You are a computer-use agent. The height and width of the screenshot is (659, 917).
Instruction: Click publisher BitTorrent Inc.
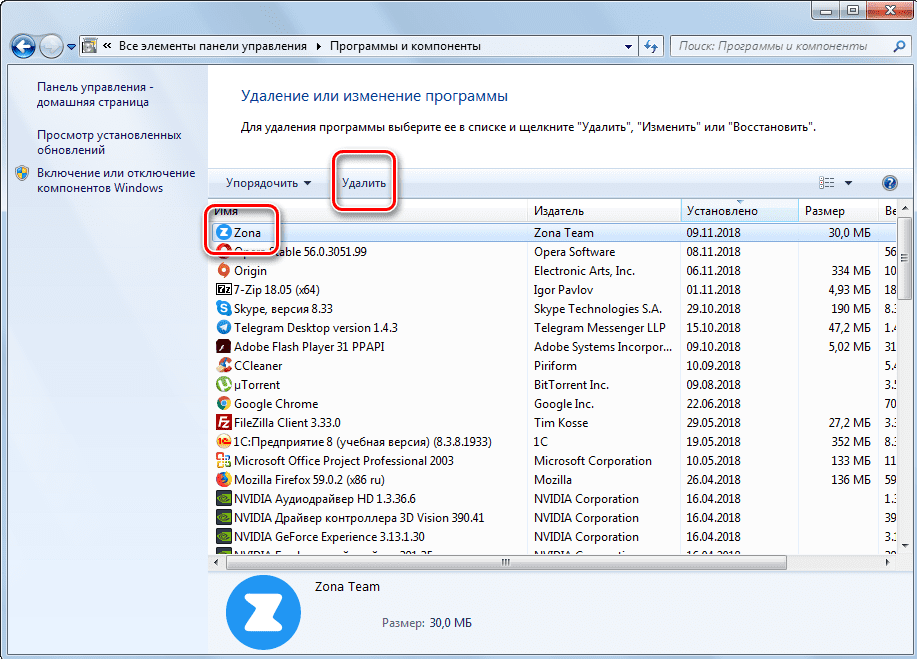tap(571, 385)
